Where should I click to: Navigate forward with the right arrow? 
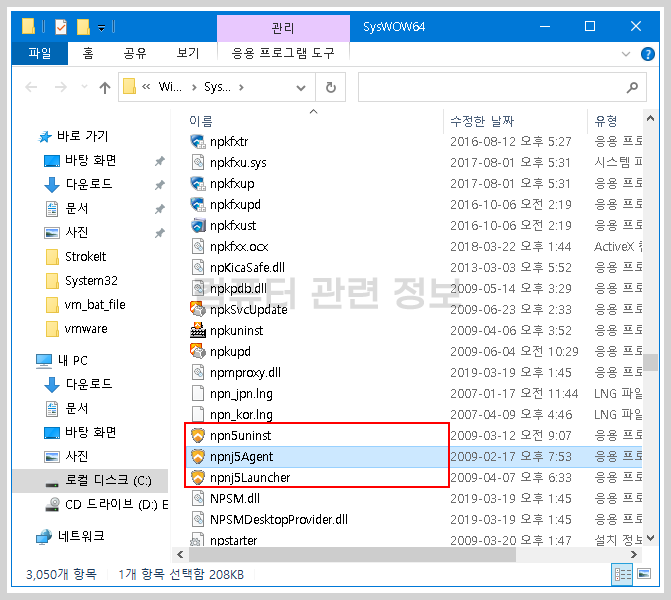(x=61, y=87)
